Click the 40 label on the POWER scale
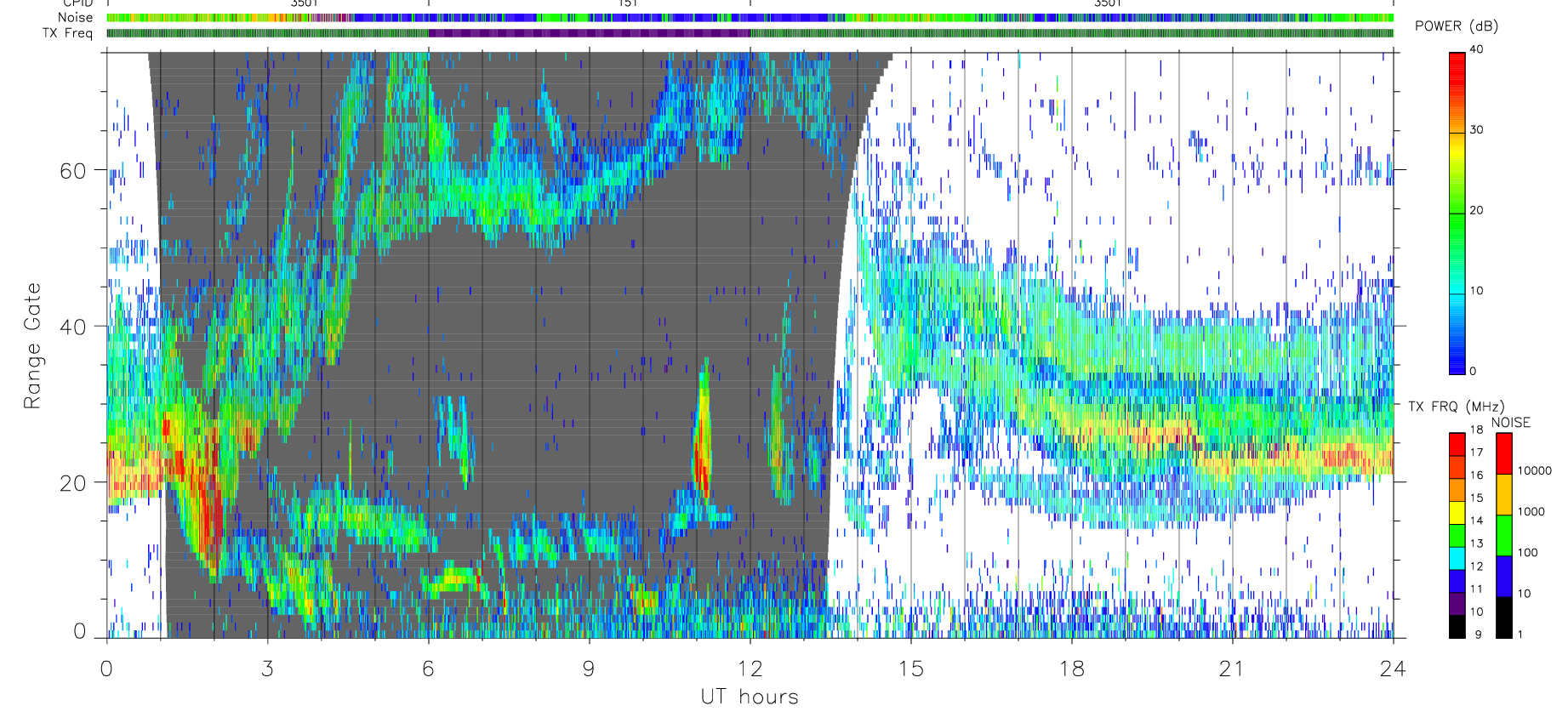 pyautogui.click(x=1476, y=49)
